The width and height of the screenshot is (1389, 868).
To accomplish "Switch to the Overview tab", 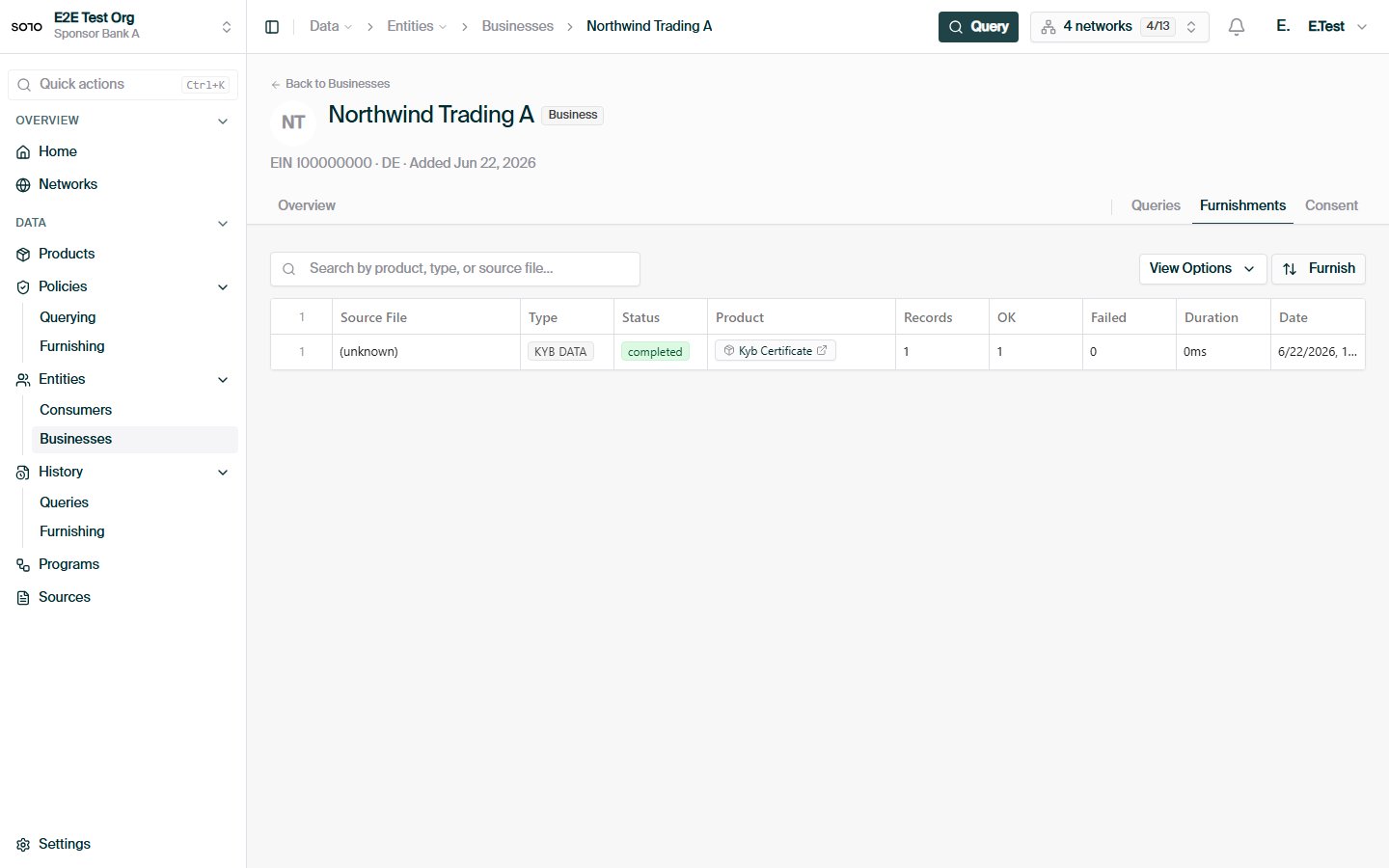I will (307, 205).
